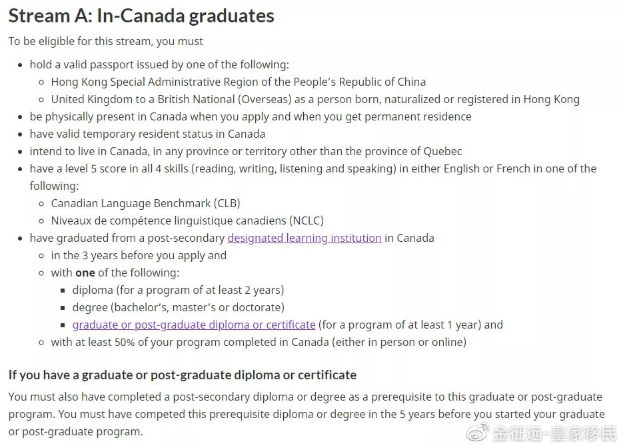Viewport: 622px width, 446px height.
Task: Click the watermark Chinese text beside Weibo logo
Action: (x=555, y=433)
